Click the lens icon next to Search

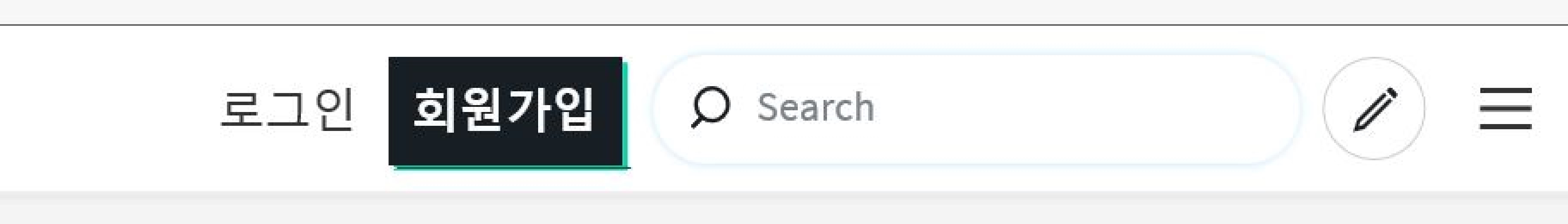(x=710, y=107)
